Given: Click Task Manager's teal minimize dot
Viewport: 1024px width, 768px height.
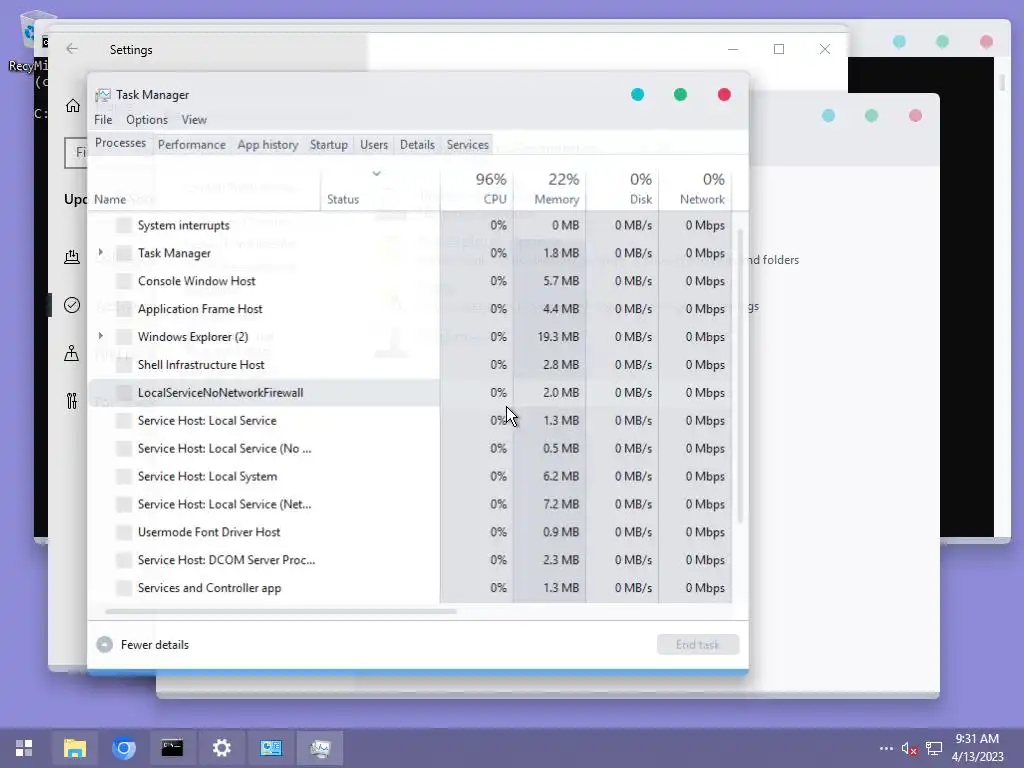Looking at the screenshot, I should 637,95.
